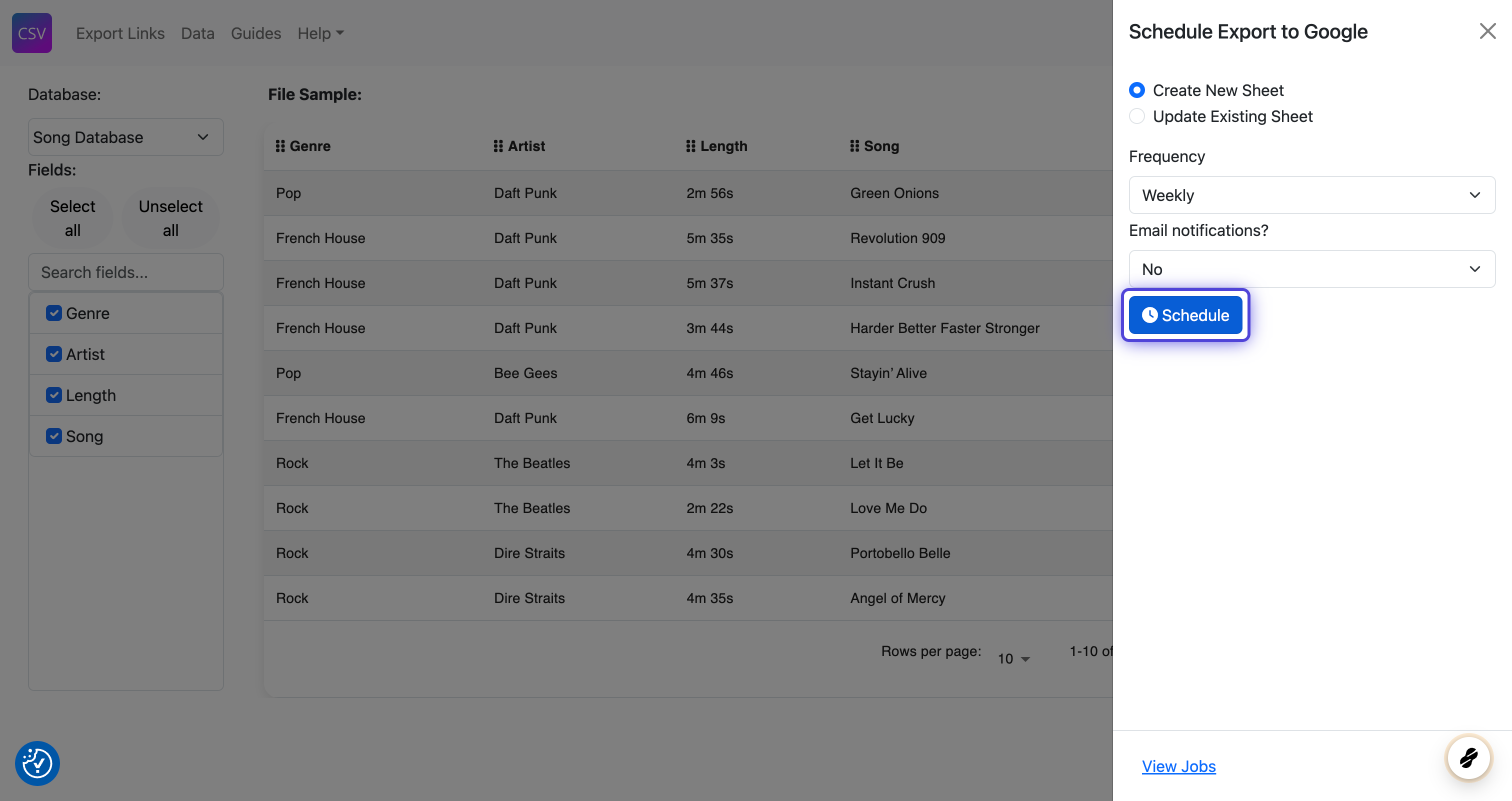The width and height of the screenshot is (1512, 801).
Task: Expand the Song Database selector
Action: (x=125, y=137)
